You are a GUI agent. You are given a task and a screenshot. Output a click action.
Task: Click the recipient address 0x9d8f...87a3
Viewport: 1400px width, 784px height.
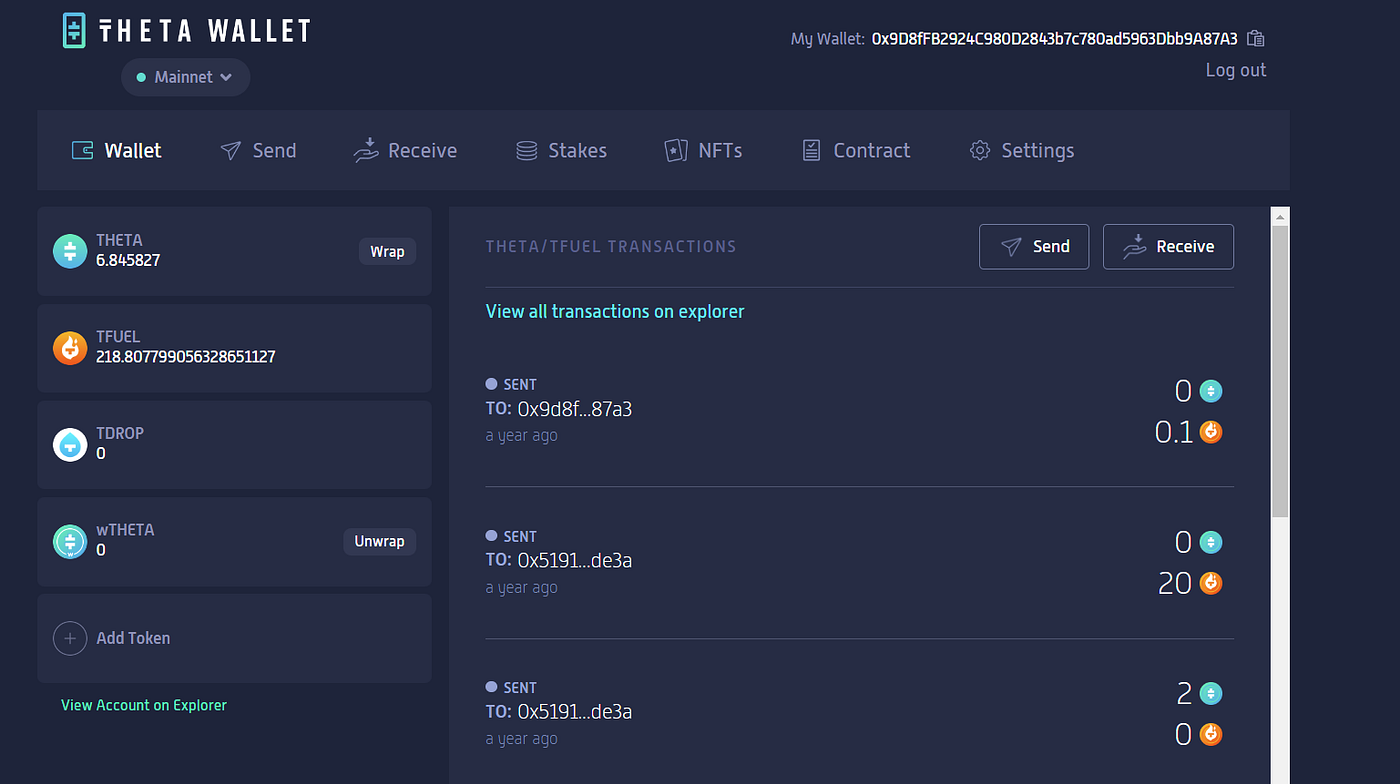click(x=575, y=409)
